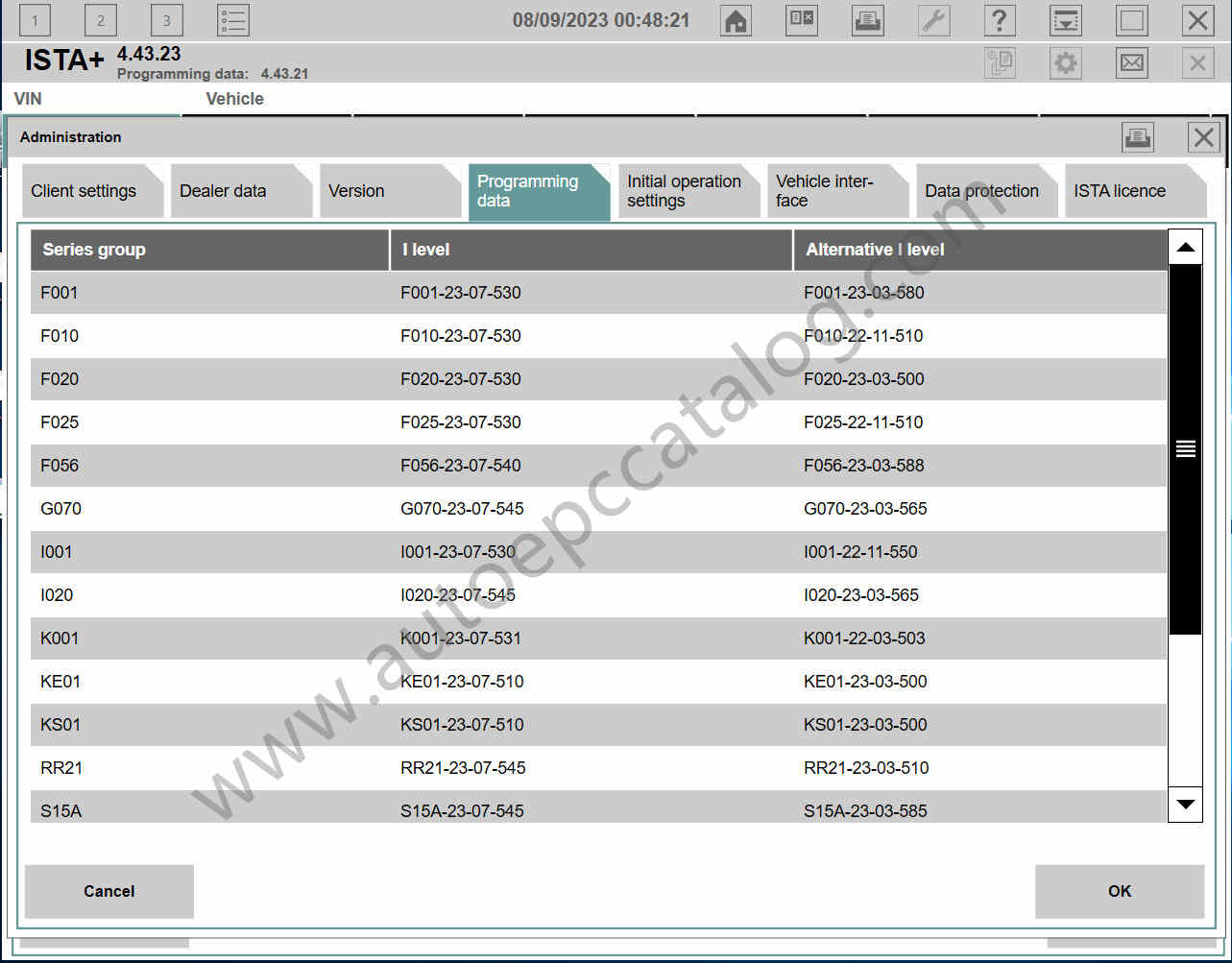The height and width of the screenshot is (963, 1232).
Task: Open the wrench administration icon
Action: point(933,20)
